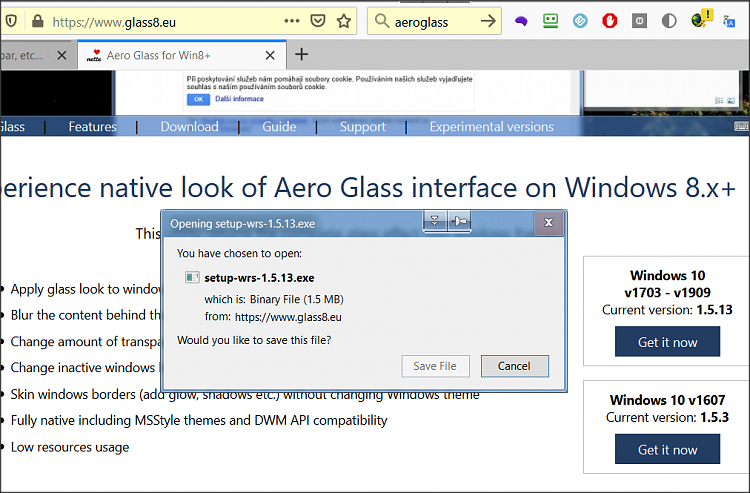Open a new tab with plus button

[x=301, y=55]
